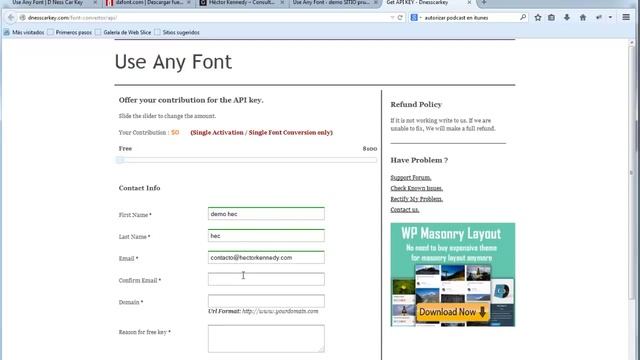Open the Contact us link
Image resolution: width=640 pixels, height=360 pixels.
[404, 209]
